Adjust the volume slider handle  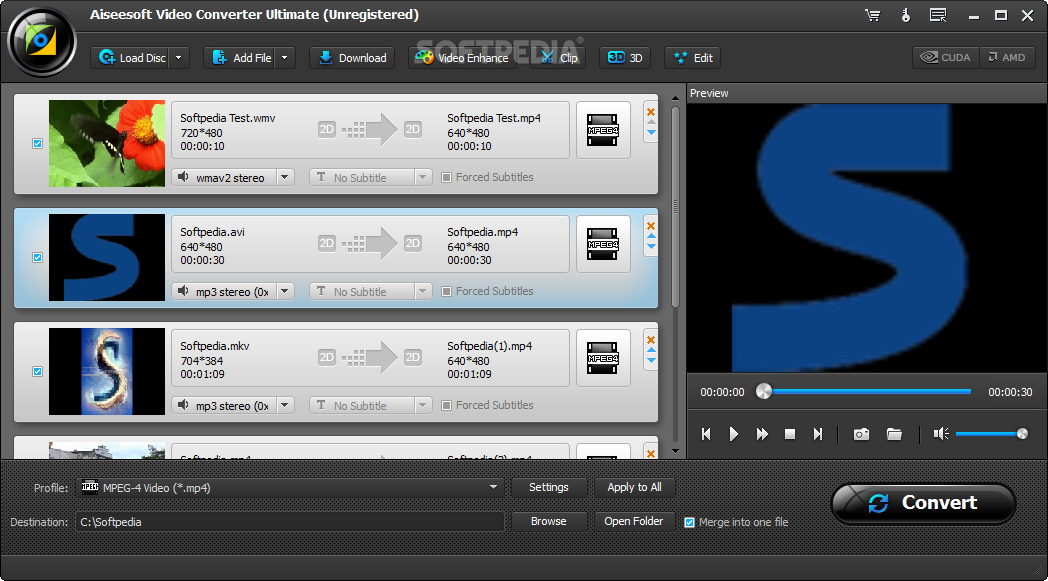pyautogui.click(x=1022, y=434)
